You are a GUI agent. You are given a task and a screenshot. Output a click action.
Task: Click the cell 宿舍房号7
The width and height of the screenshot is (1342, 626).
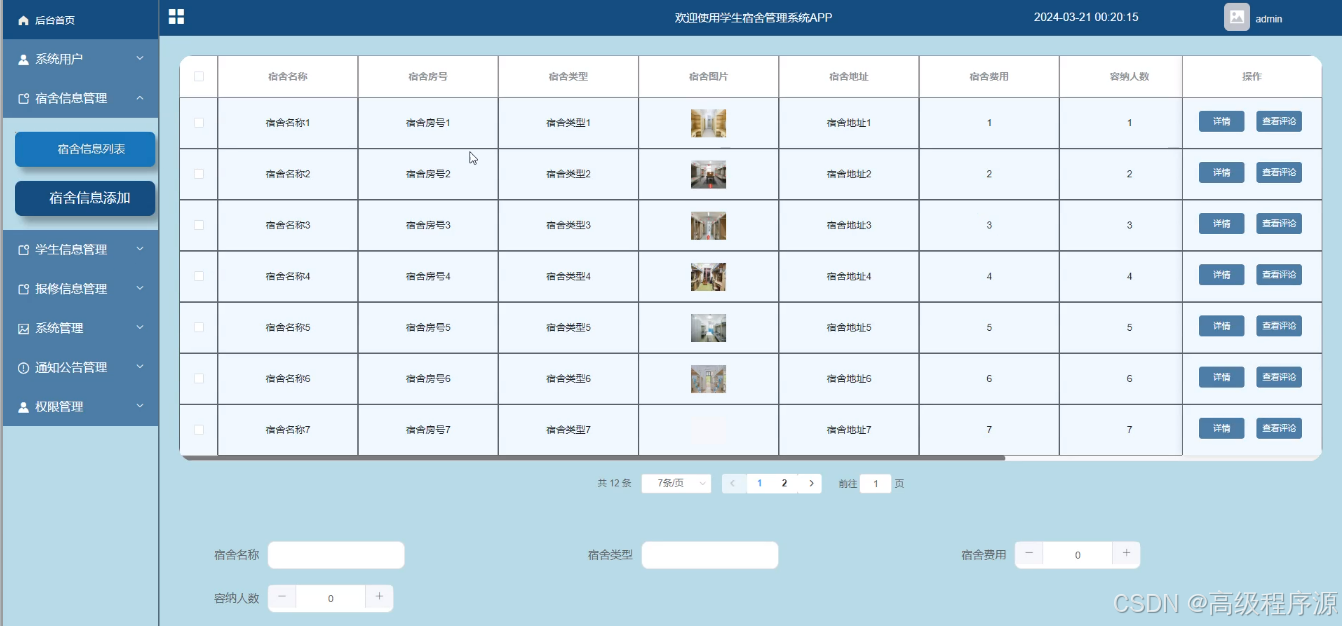428,430
